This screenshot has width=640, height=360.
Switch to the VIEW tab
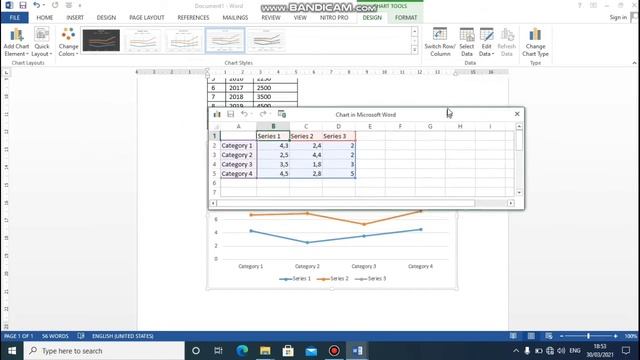coord(300,18)
